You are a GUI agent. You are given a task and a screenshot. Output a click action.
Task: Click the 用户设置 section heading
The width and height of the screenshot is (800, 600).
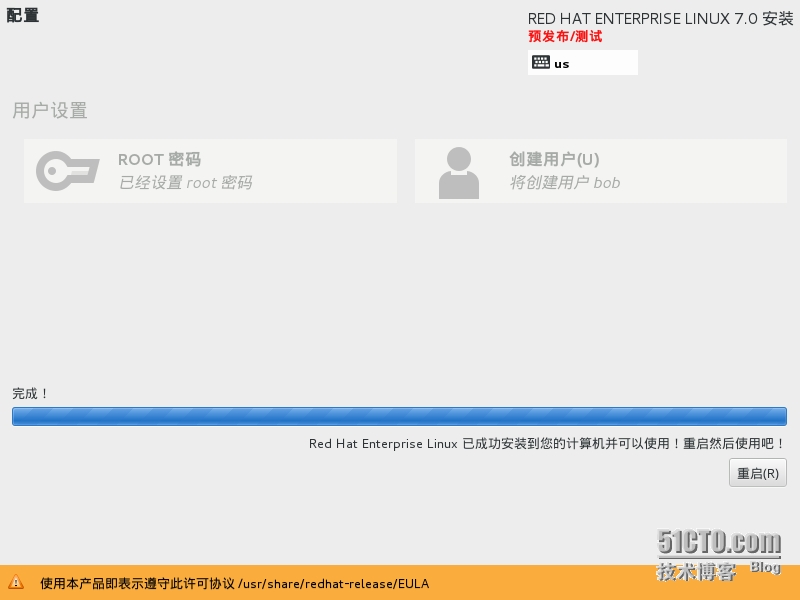point(50,110)
